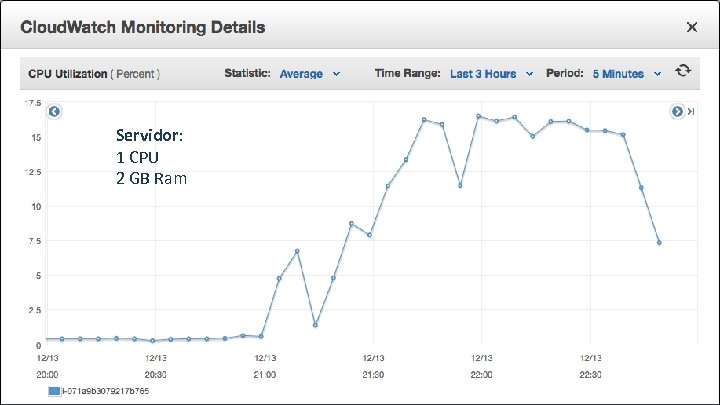
Task: Close the CloudWatch Monitoring Details dialog
Action: tap(692, 27)
